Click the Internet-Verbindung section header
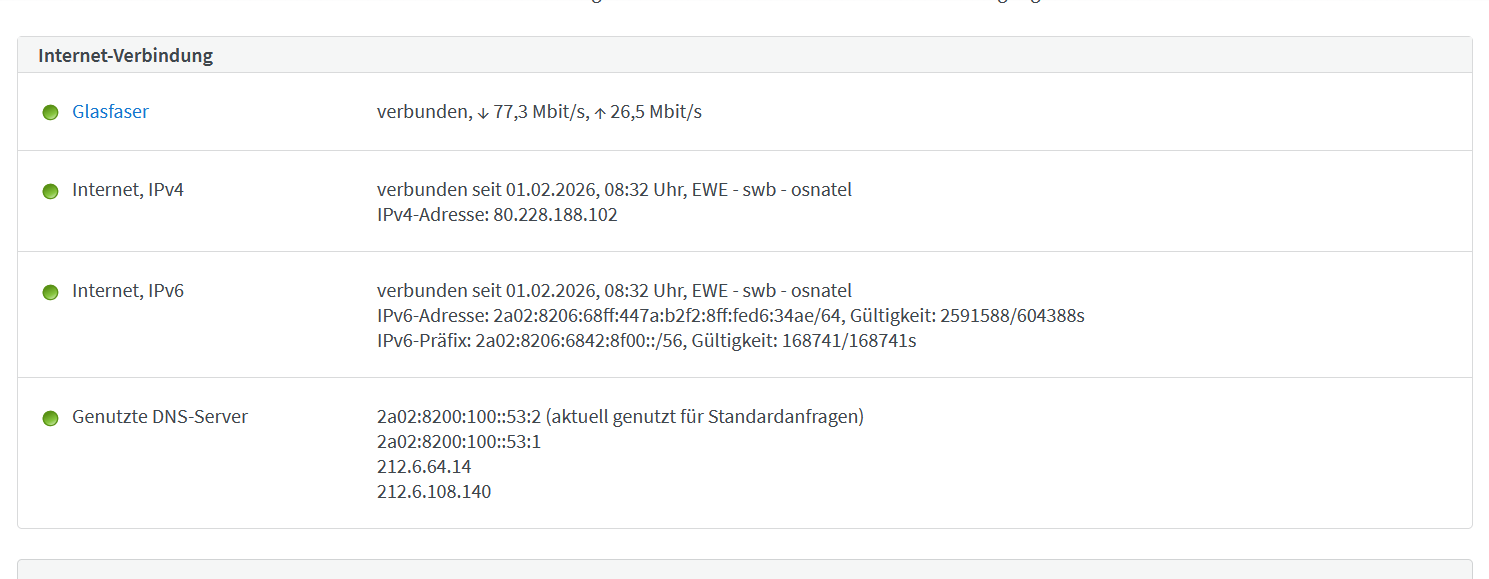This screenshot has width=1489, height=579. click(125, 56)
